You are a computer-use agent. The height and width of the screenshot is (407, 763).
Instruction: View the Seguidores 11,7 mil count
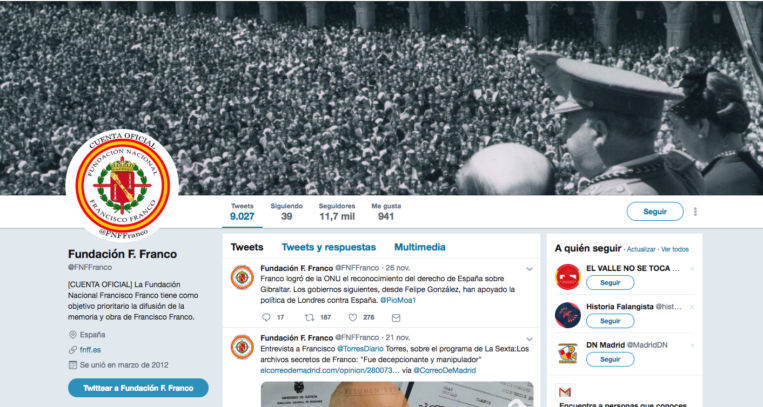click(x=337, y=212)
